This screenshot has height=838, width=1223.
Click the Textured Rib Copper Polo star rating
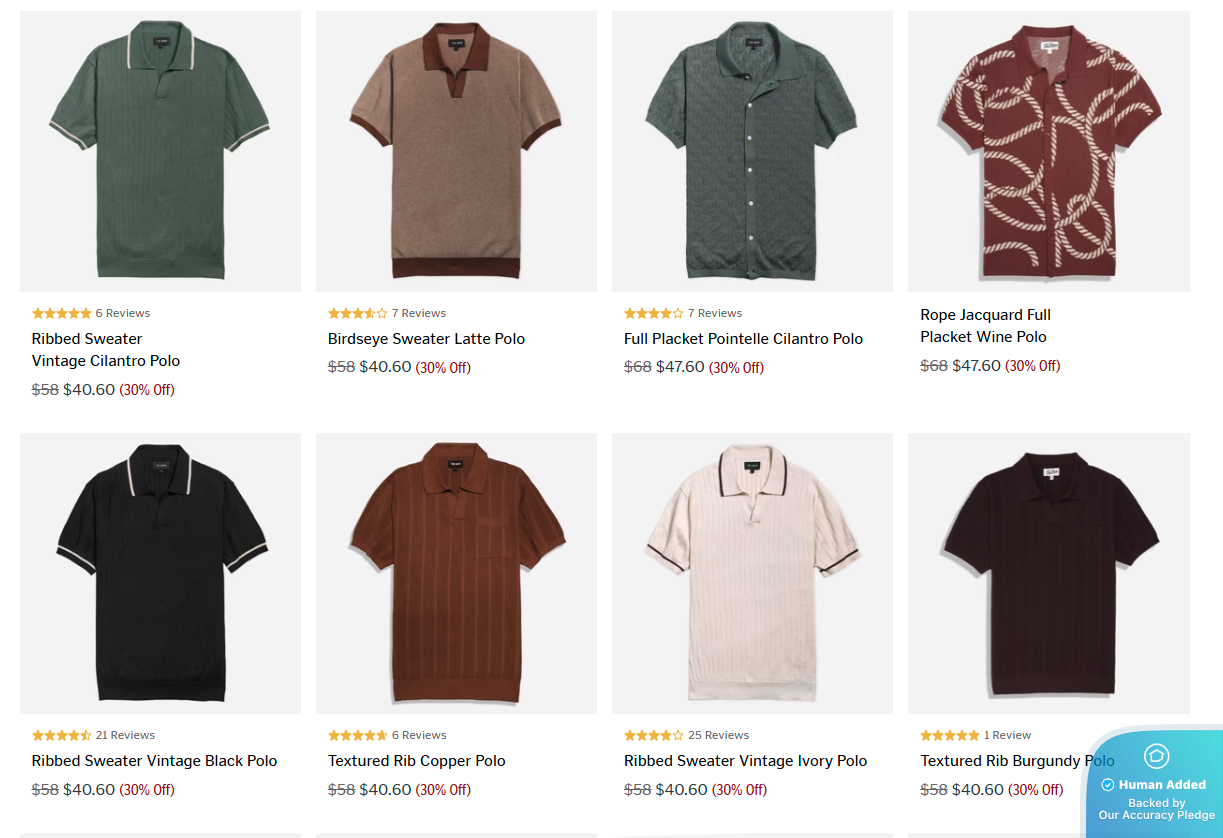pyautogui.click(x=358, y=735)
